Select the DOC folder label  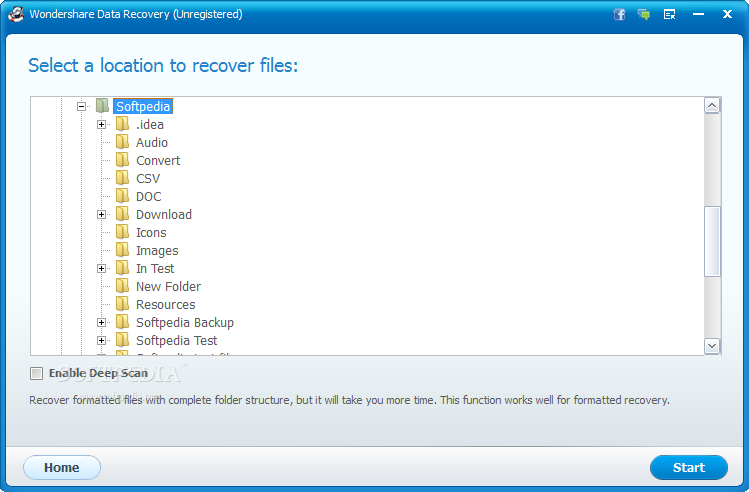(149, 196)
